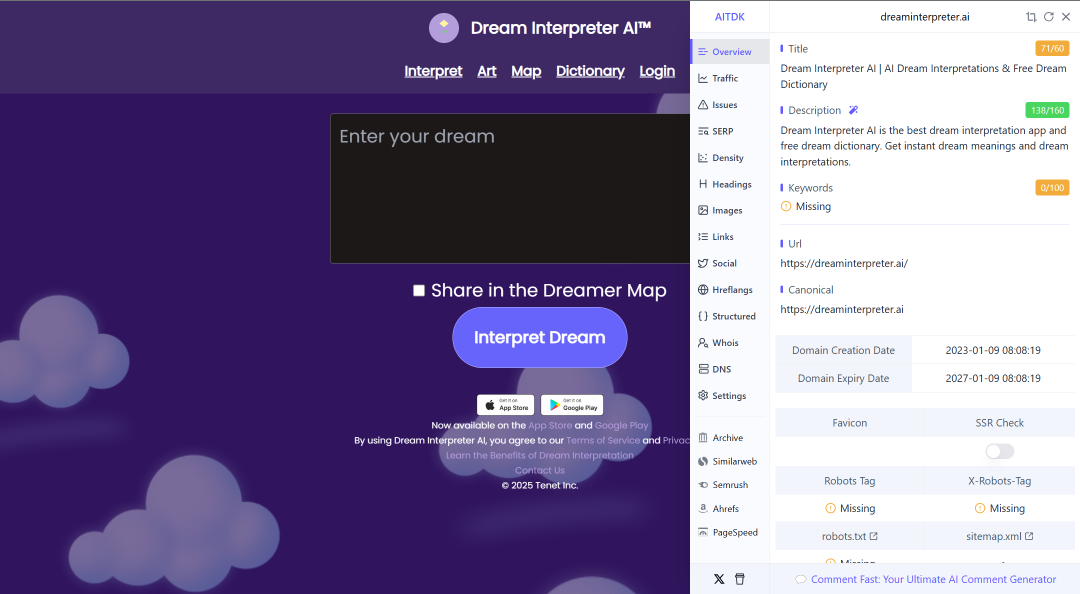Toggle the SSR Check switch

(999, 451)
